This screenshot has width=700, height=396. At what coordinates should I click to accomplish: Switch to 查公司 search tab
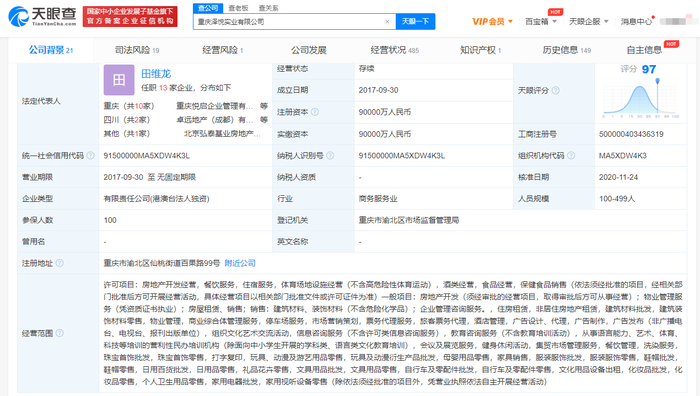click(208, 8)
